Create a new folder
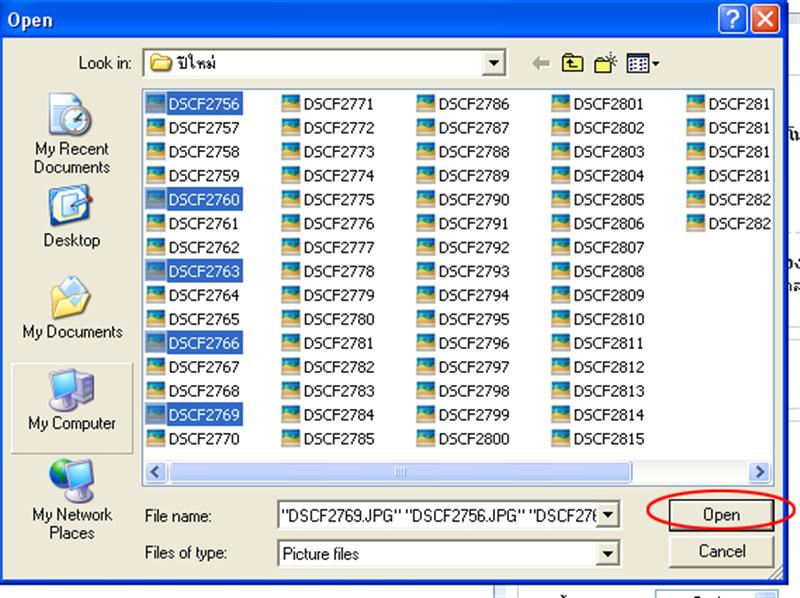The width and height of the screenshot is (800, 598). click(x=603, y=64)
